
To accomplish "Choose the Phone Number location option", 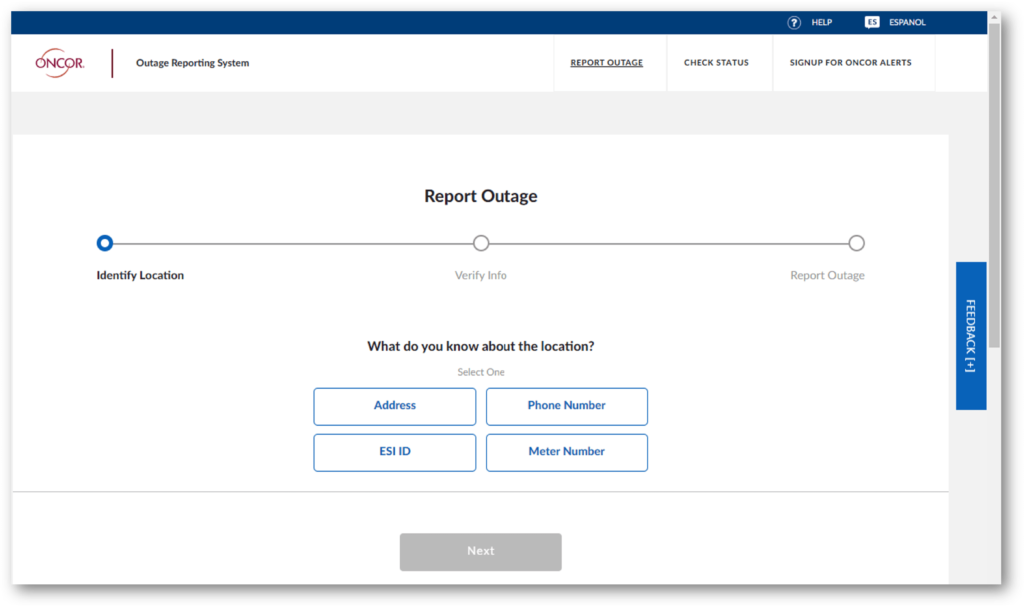I will [567, 406].
